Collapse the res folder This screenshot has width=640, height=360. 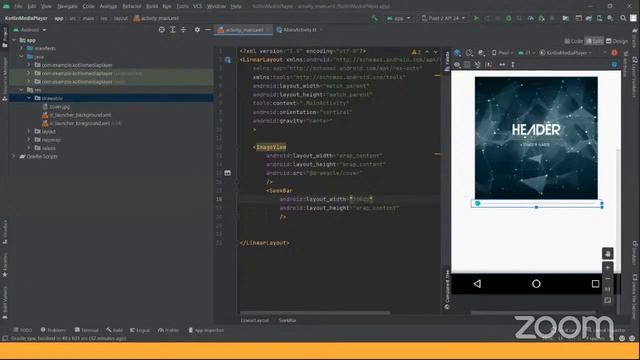[22, 90]
